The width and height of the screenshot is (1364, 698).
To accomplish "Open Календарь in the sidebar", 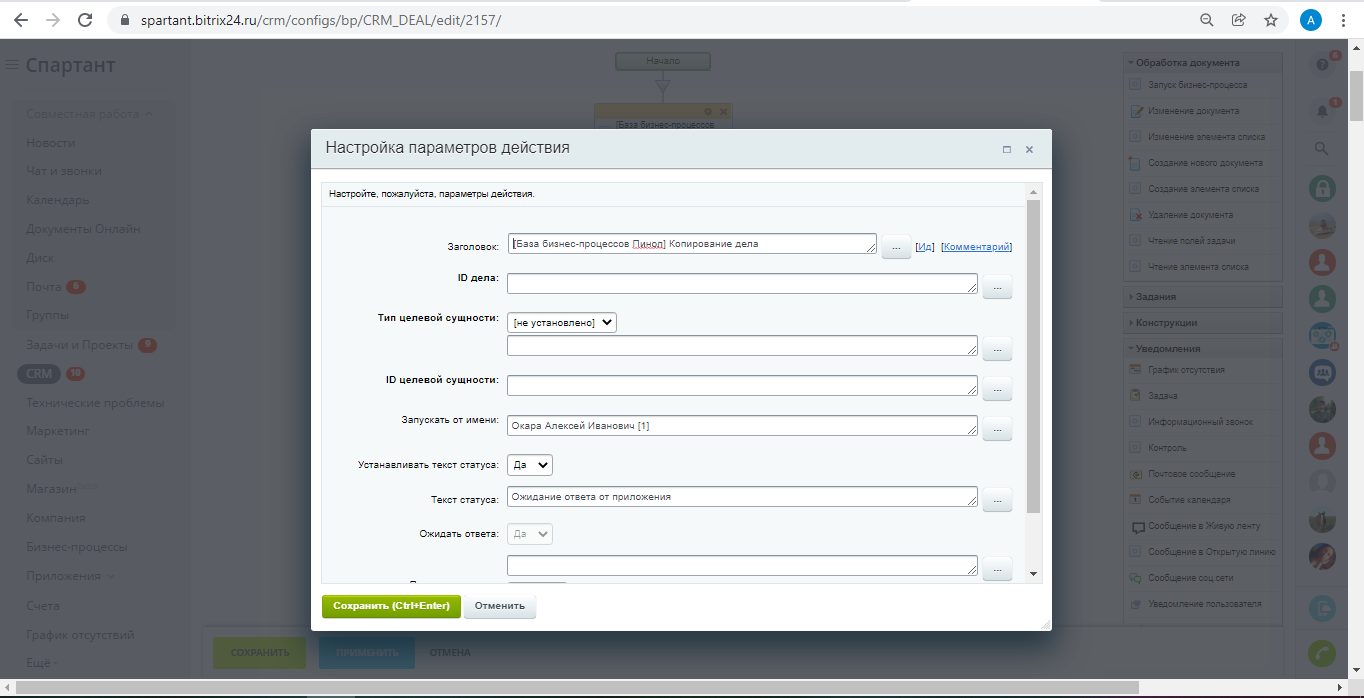I will click(58, 200).
